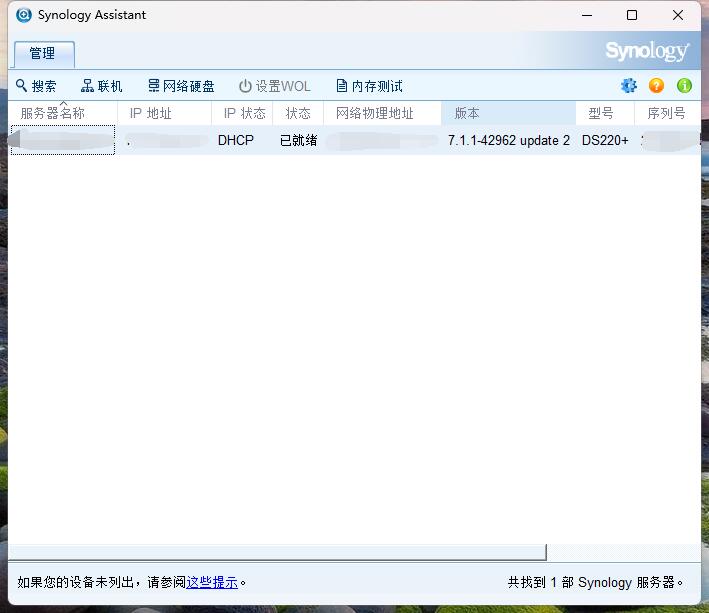709x613 pixels.
Task: Sort by 序列号 column header
Action: 668,113
